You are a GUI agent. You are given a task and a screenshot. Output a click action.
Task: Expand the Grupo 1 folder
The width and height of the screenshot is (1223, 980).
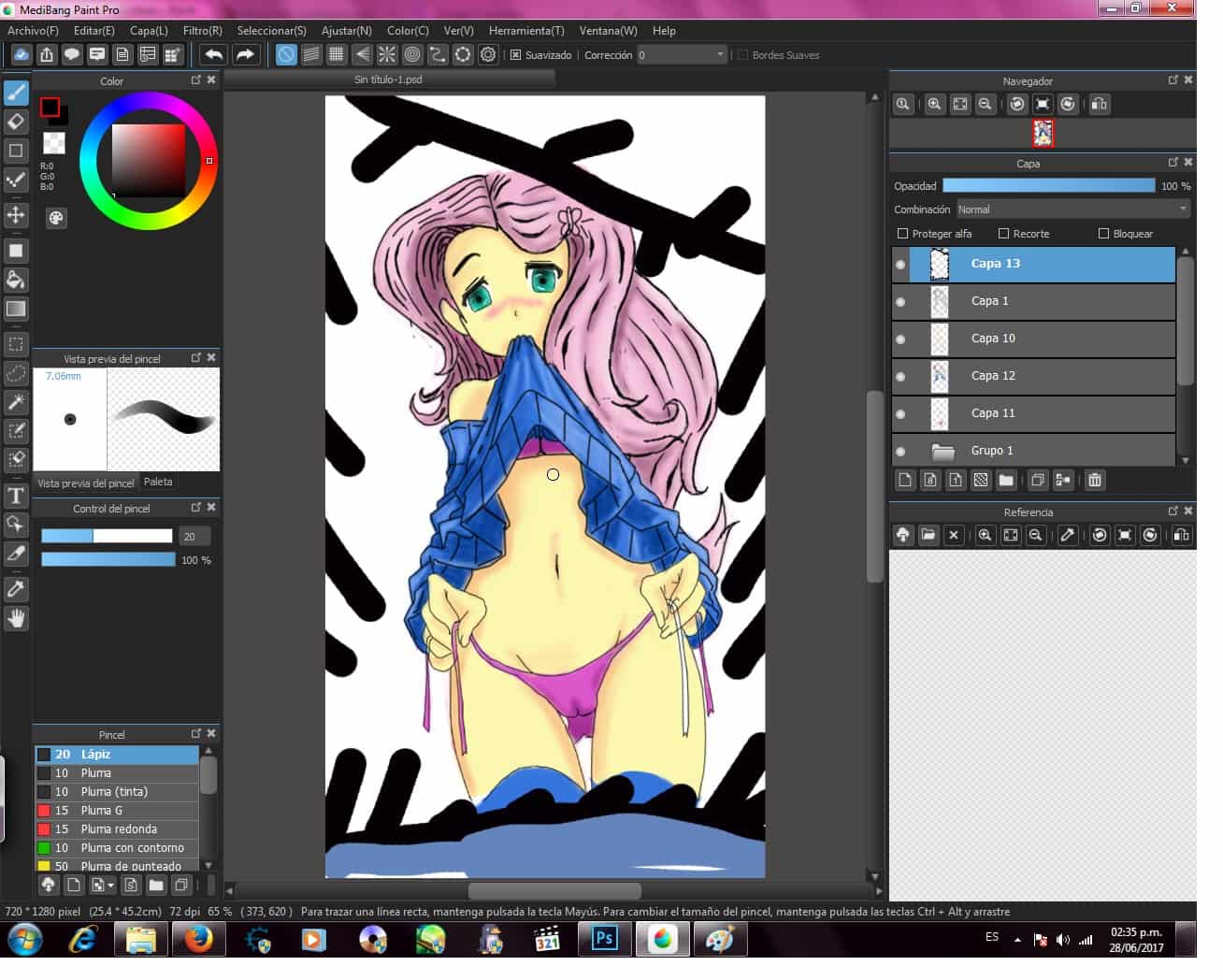pyautogui.click(x=942, y=452)
